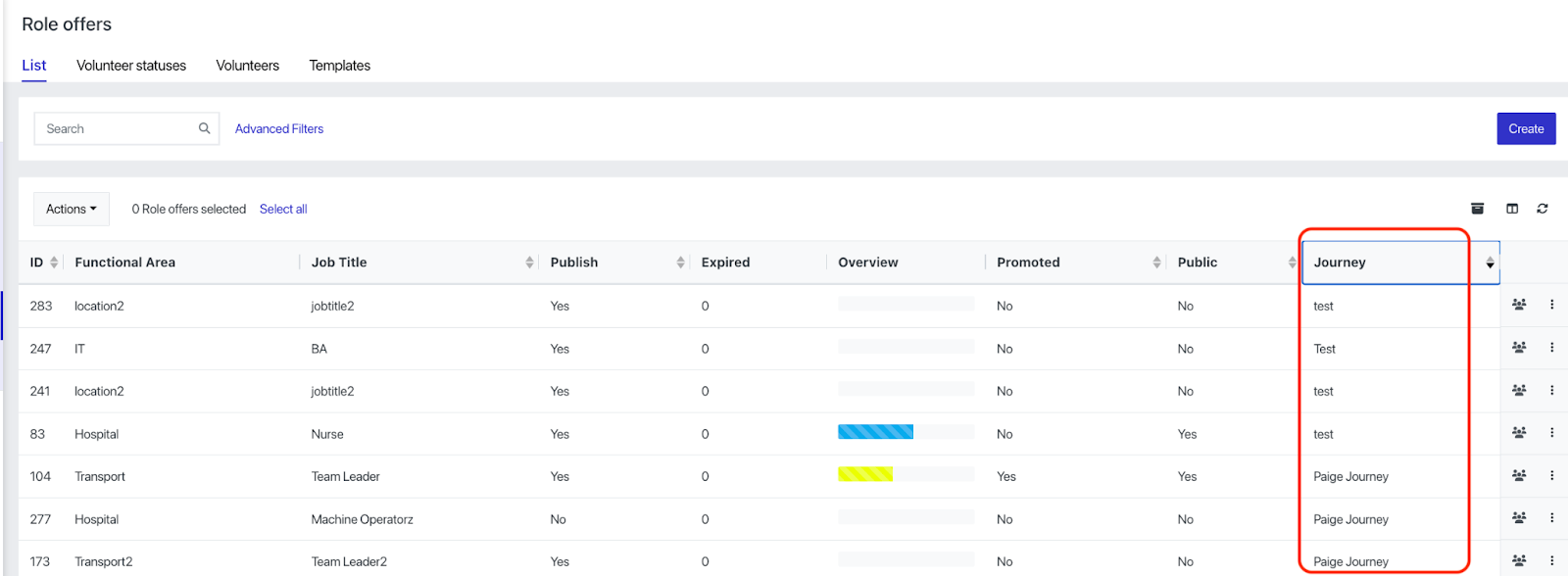Sort the table by the ID column
Screen dimensions: 1568x576
click(54, 263)
